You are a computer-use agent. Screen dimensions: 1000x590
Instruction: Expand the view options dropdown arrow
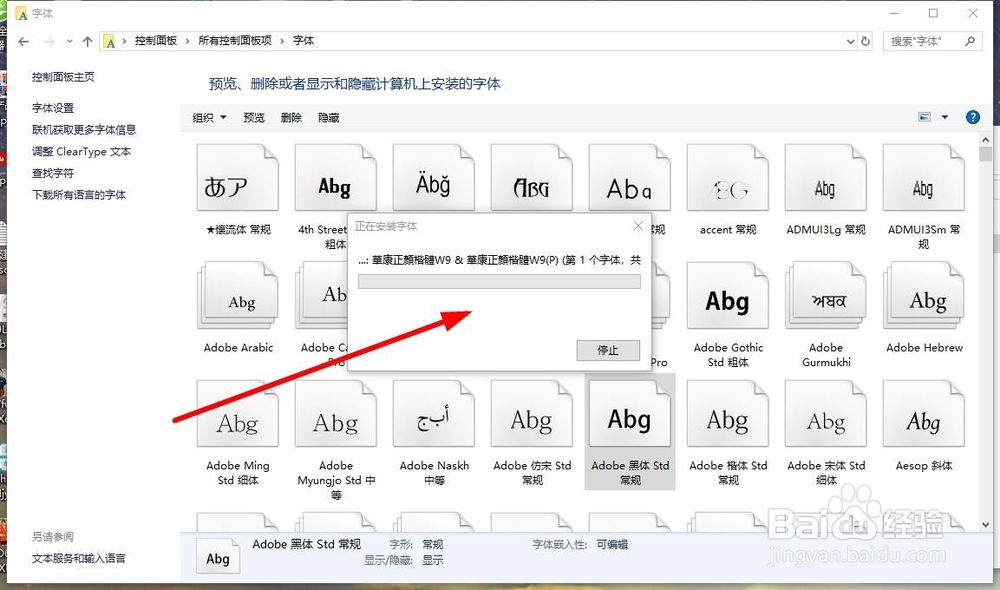tap(945, 117)
